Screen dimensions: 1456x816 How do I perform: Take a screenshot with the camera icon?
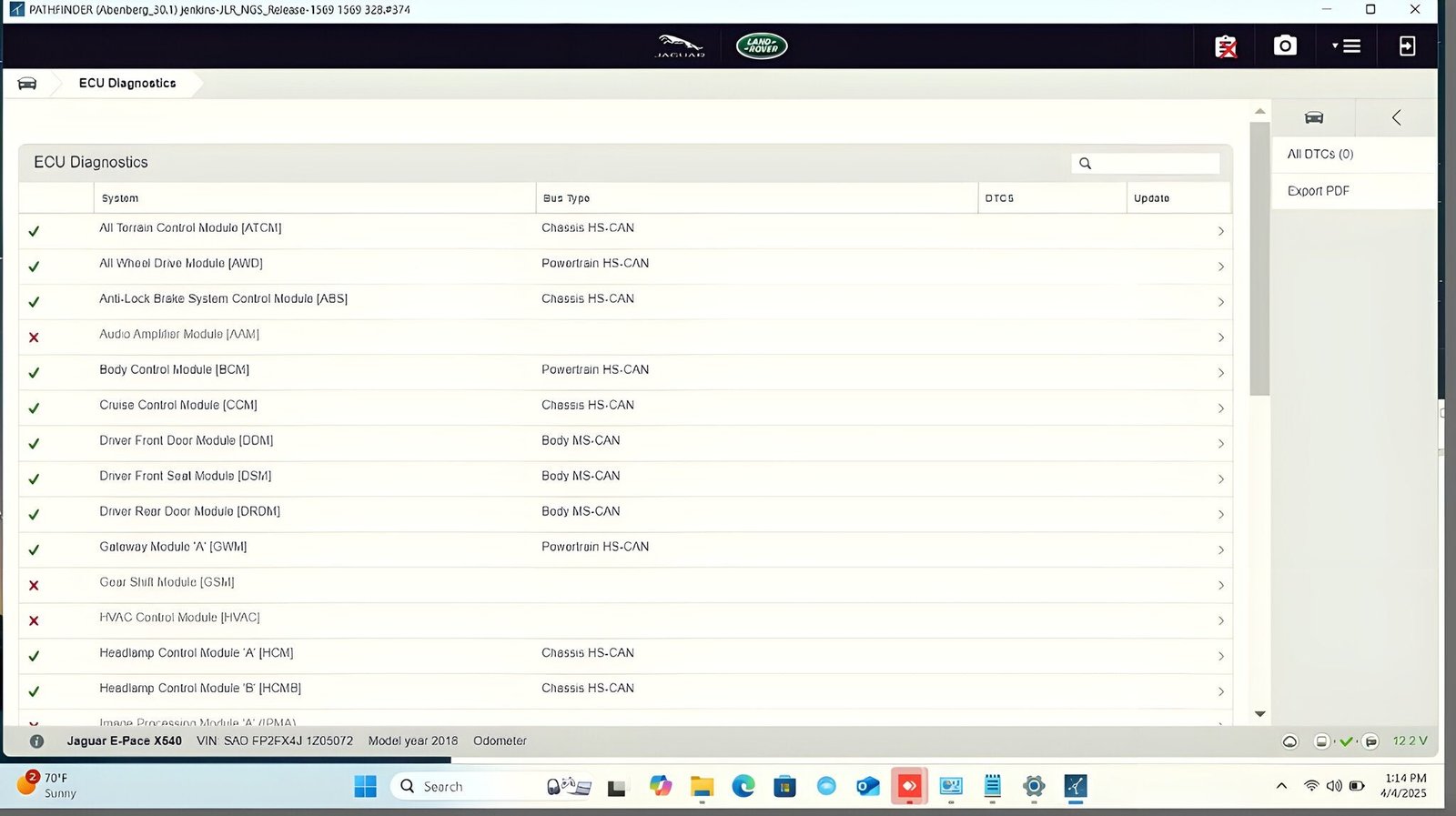click(x=1285, y=45)
